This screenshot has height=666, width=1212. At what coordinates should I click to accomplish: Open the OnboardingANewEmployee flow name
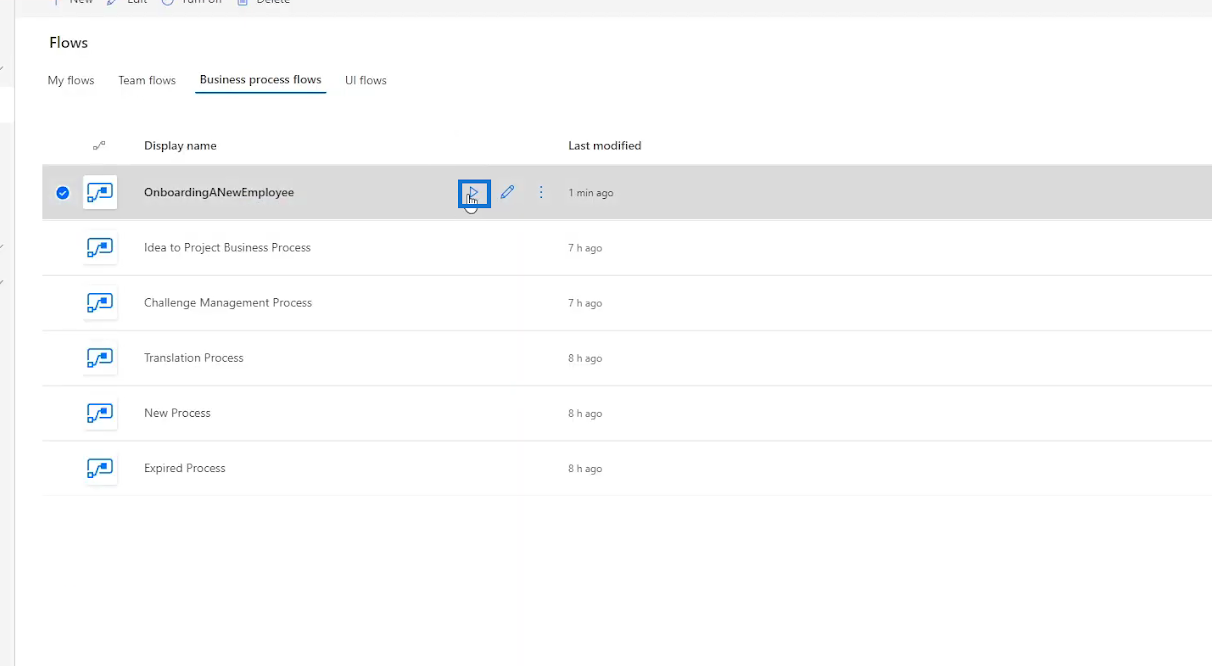(x=219, y=192)
